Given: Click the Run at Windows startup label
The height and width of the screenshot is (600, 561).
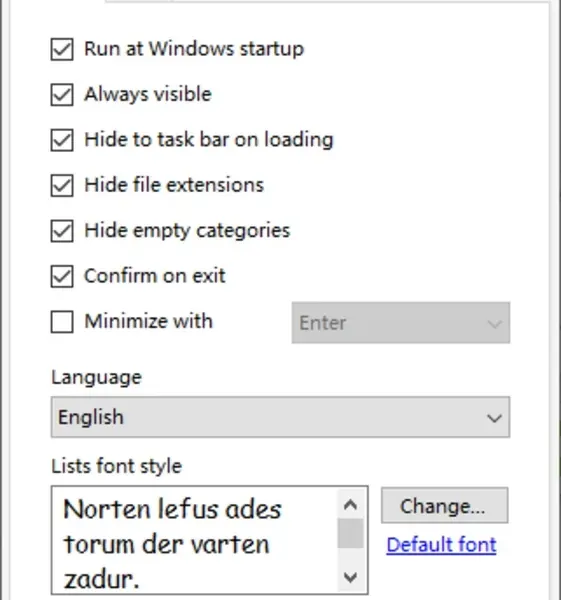Looking at the screenshot, I should point(194,49).
